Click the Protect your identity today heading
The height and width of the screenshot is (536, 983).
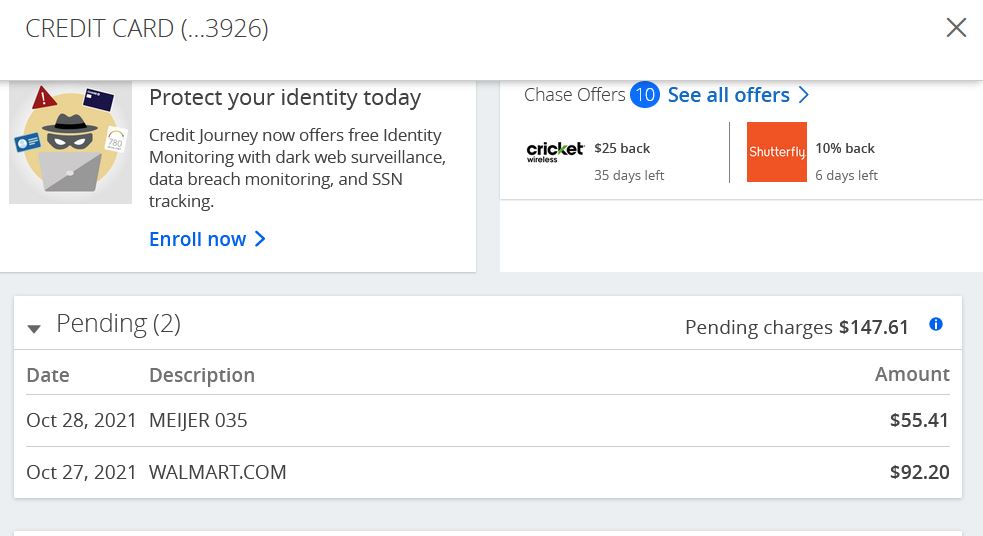click(x=285, y=98)
